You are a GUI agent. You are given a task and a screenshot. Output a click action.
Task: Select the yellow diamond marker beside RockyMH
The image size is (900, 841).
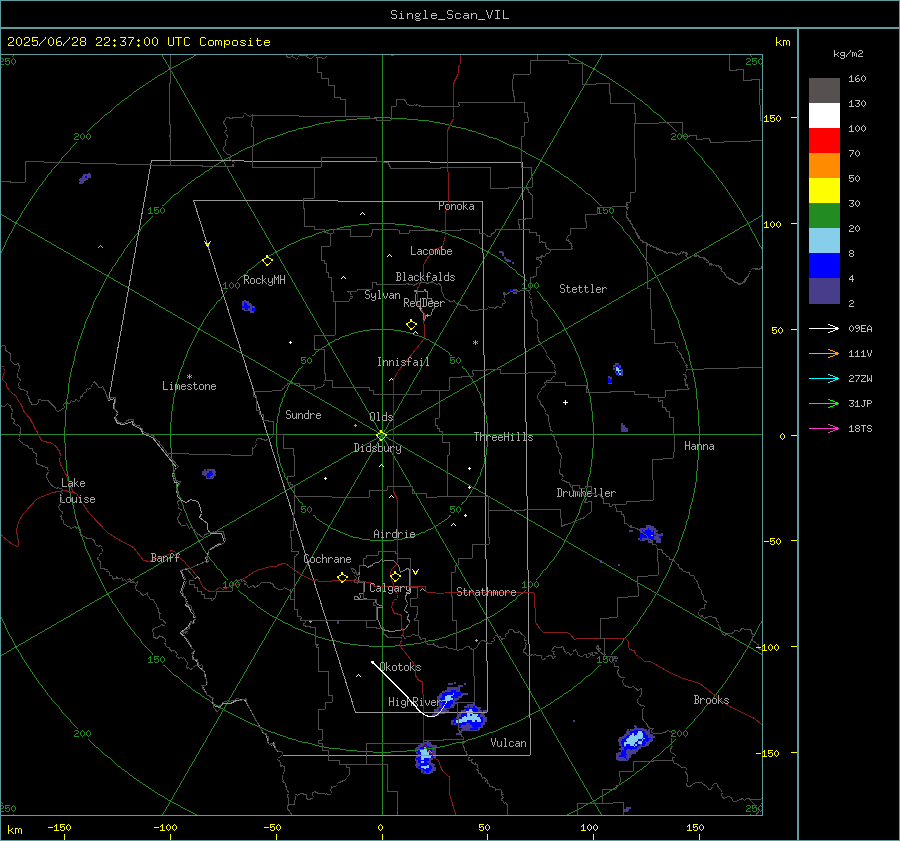267,261
